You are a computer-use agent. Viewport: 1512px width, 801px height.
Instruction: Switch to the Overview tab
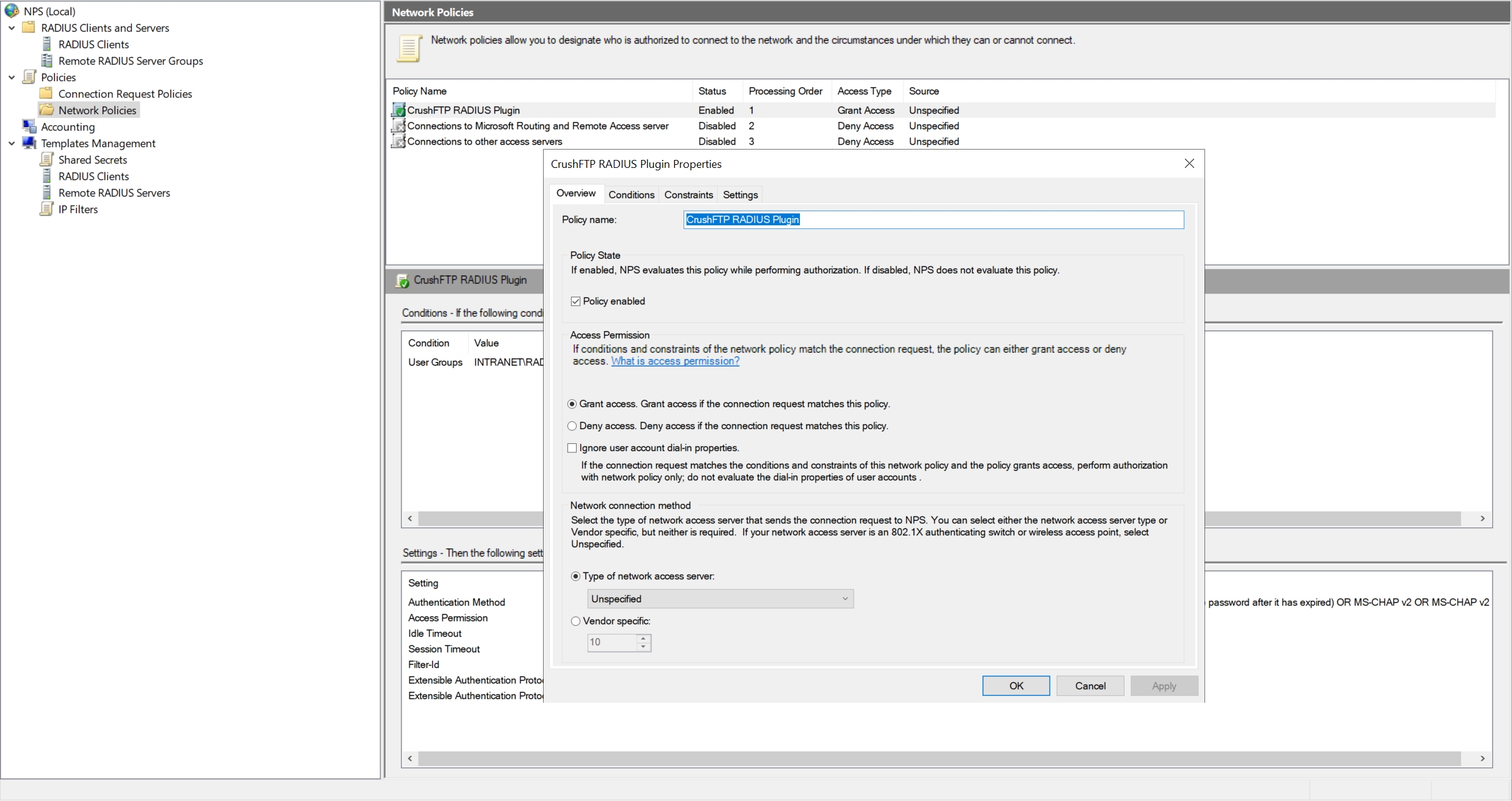575,193
